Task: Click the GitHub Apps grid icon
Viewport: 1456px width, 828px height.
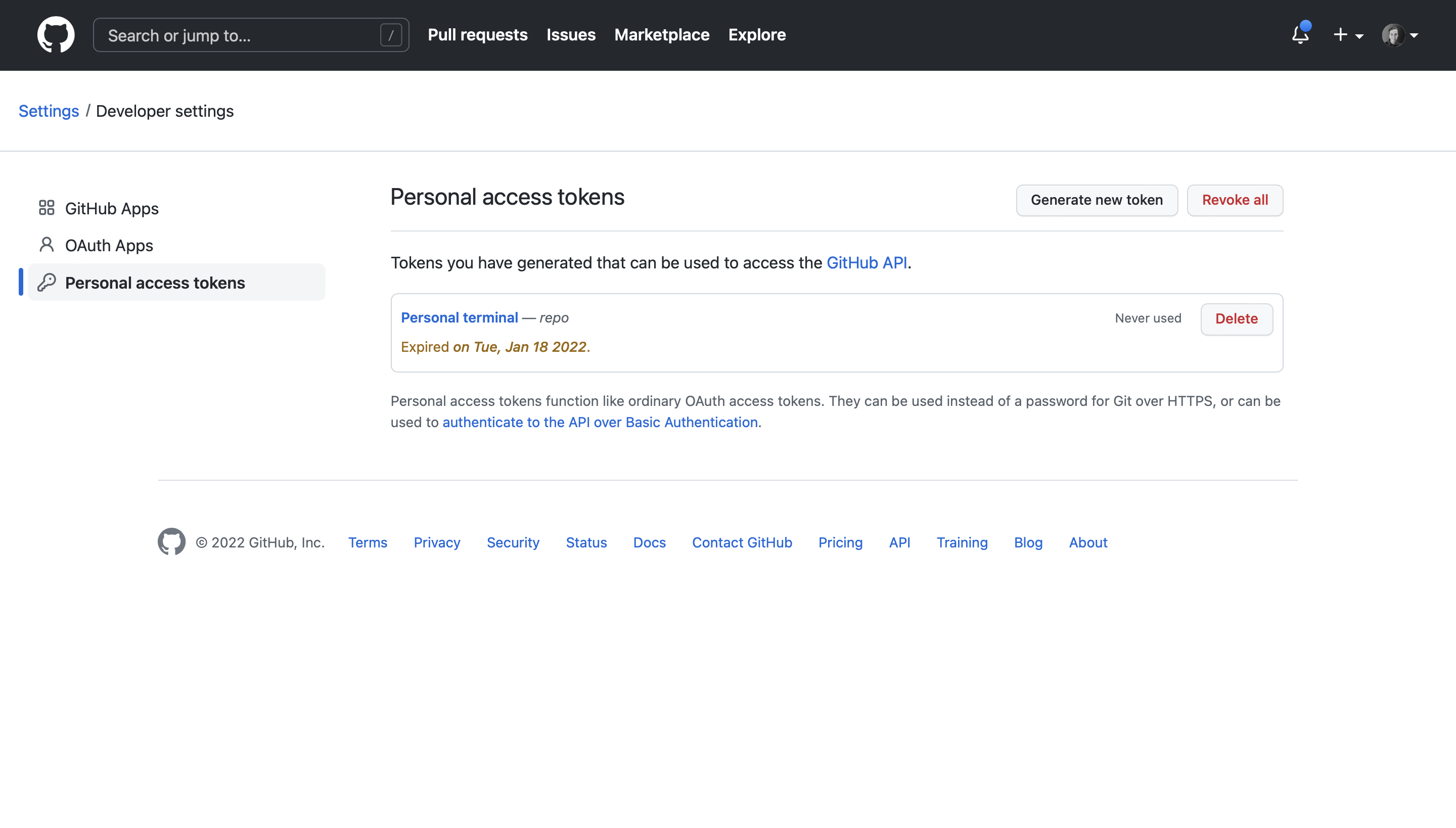Action: tap(47, 208)
